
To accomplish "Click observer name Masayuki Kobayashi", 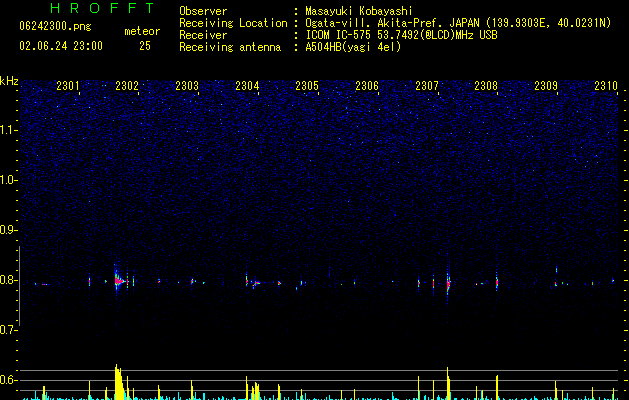I will [x=359, y=11].
